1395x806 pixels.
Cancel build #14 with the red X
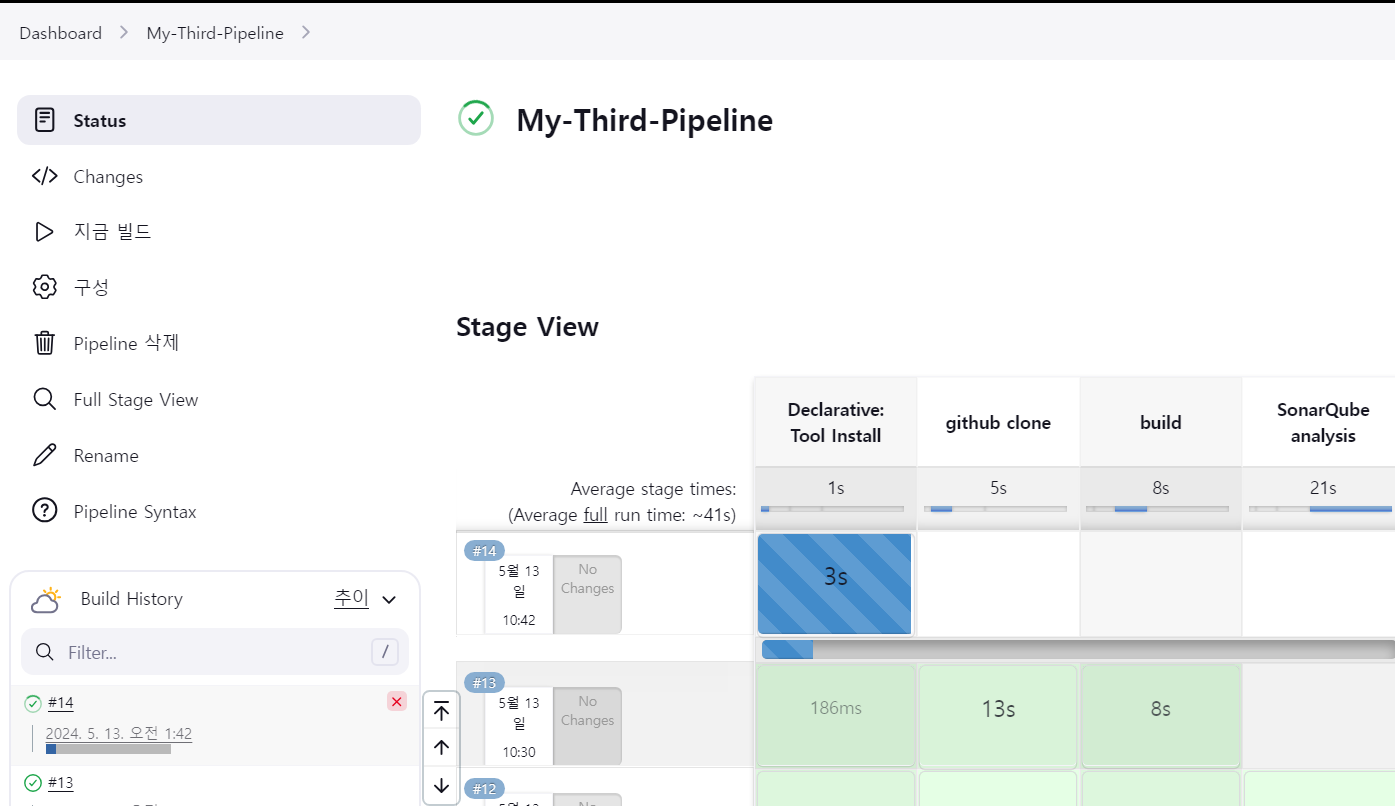pyautogui.click(x=397, y=702)
